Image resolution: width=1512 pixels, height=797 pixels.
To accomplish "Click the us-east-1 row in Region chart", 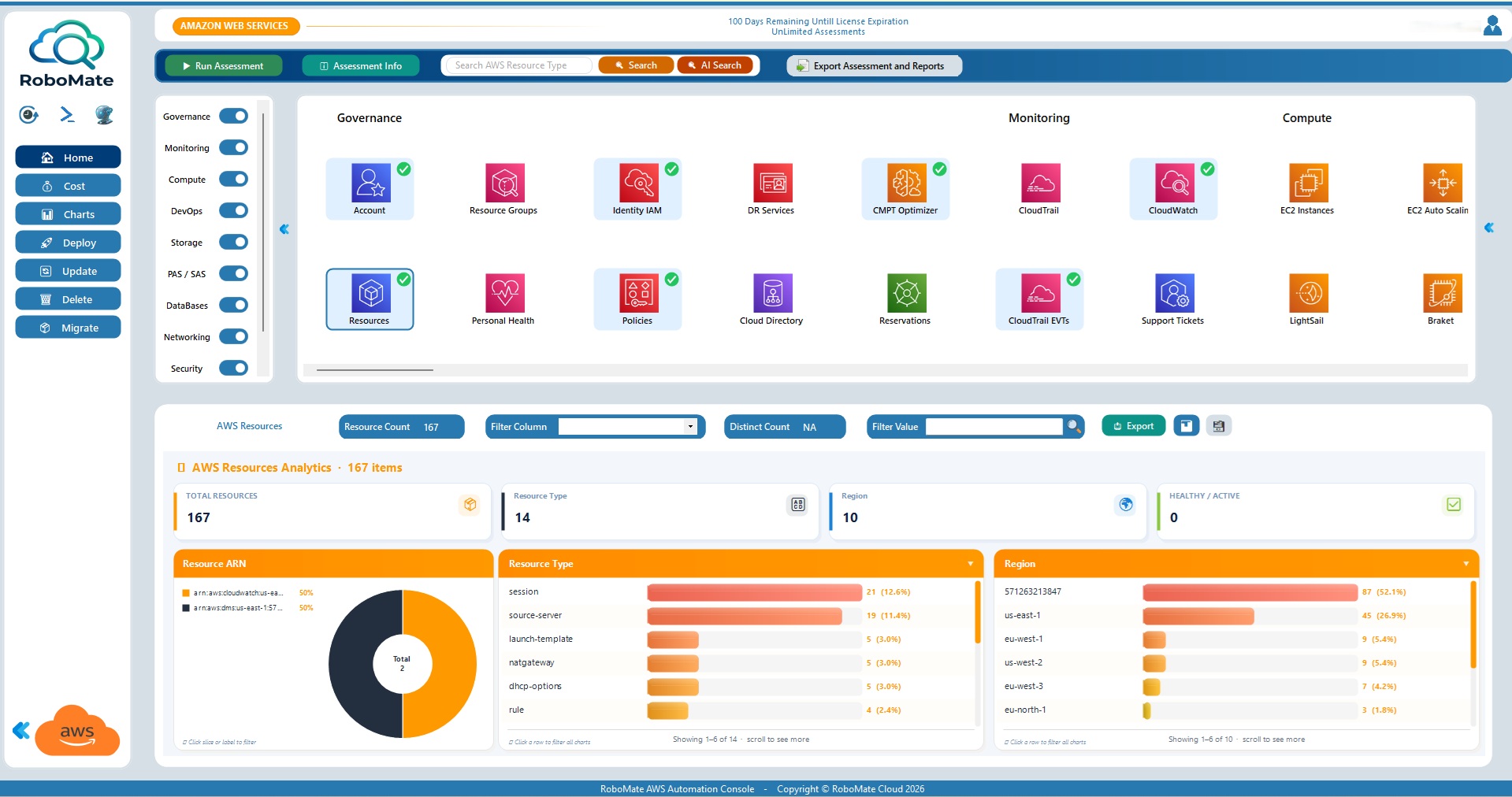I will coord(1233,616).
